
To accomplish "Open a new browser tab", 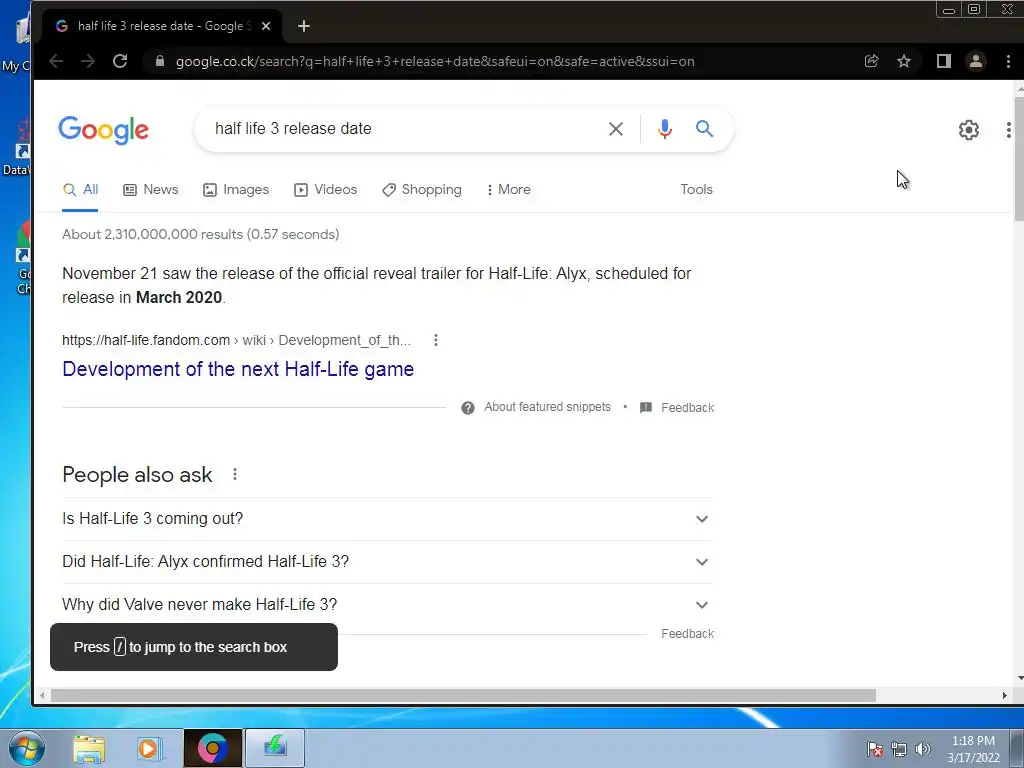I will click(x=304, y=26).
